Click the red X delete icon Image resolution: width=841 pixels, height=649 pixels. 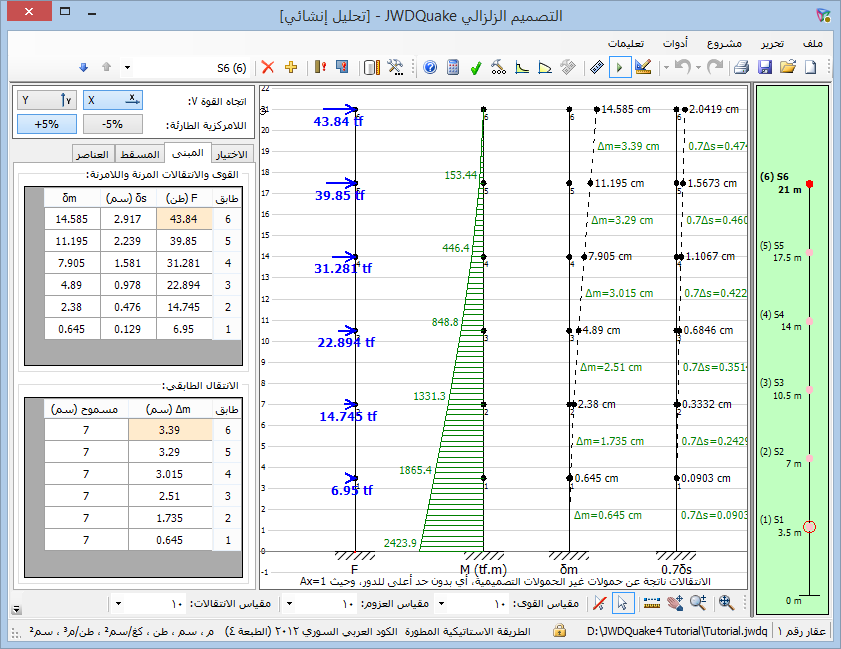(x=267, y=68)
